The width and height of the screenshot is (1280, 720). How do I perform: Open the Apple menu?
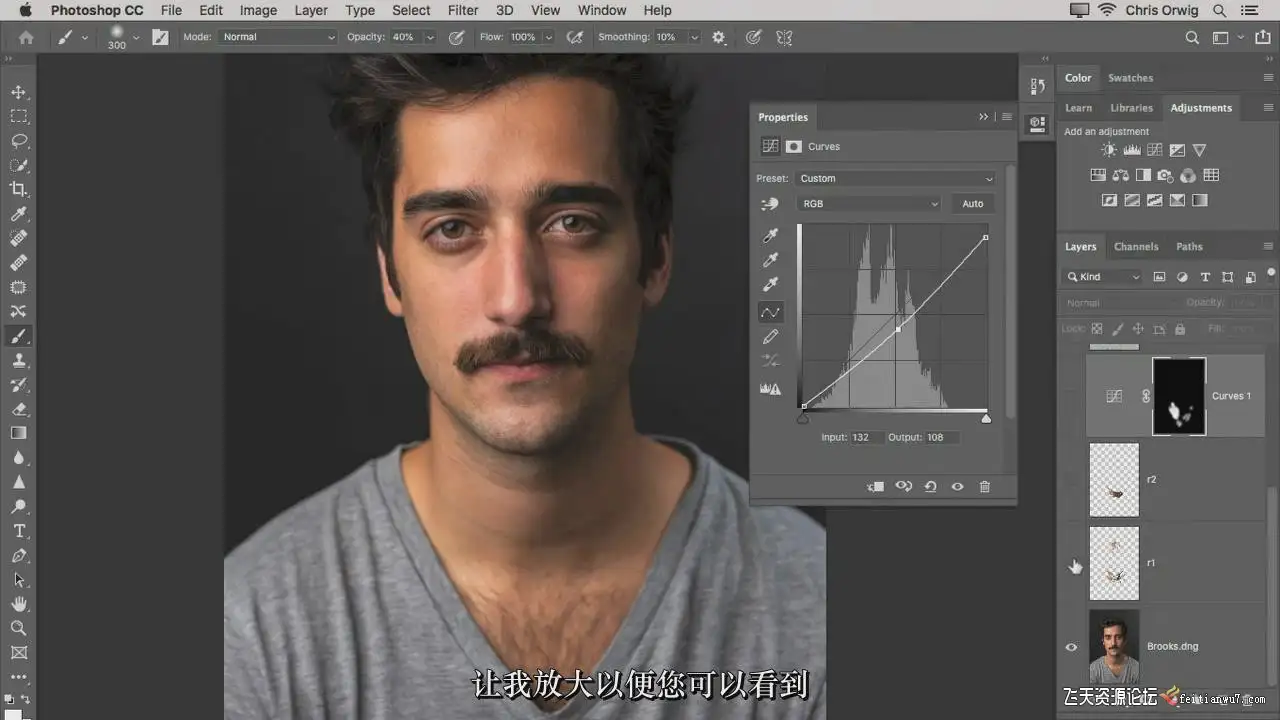point(25,10)
